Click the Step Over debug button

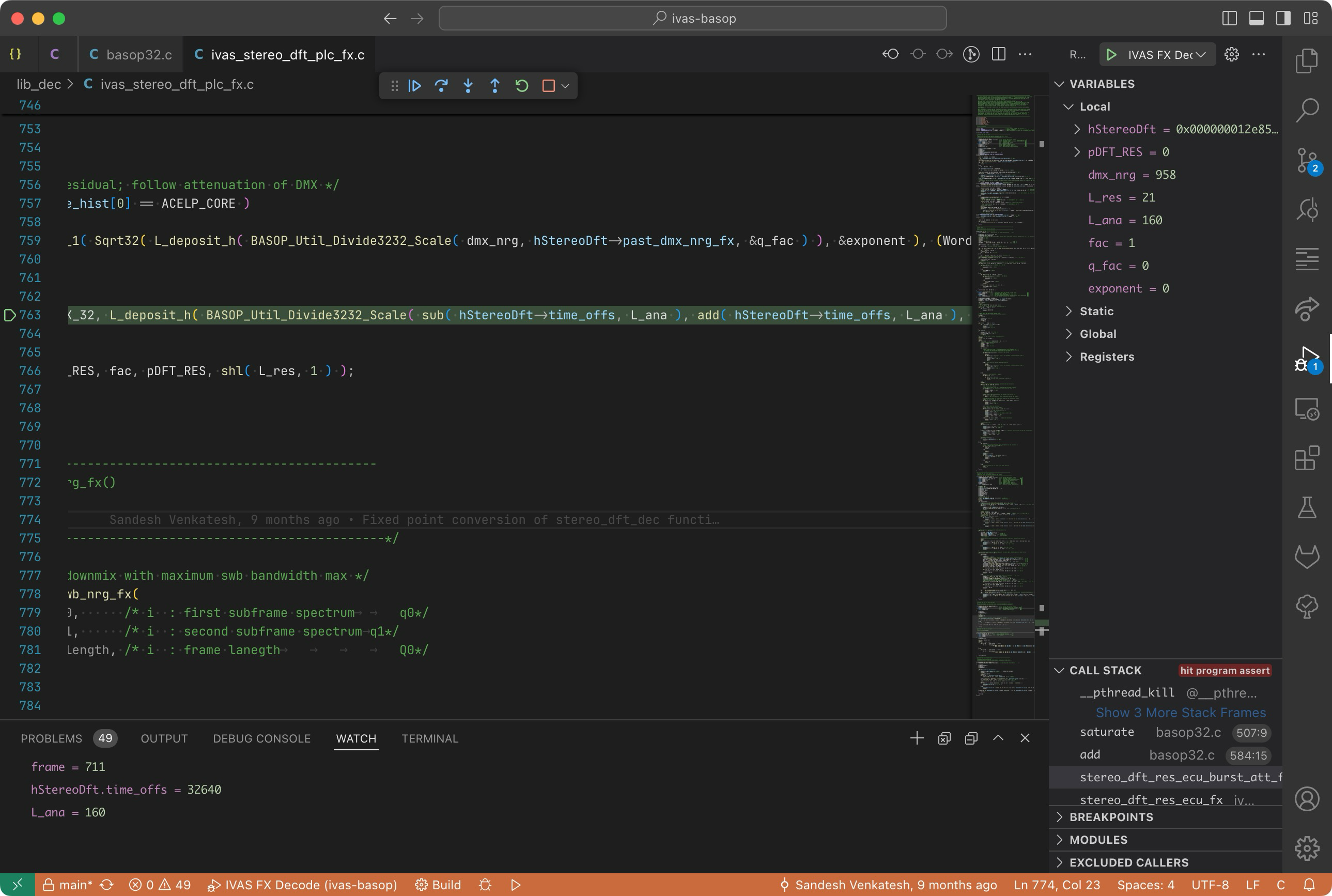pyautogui.click(x=441, y=86)
